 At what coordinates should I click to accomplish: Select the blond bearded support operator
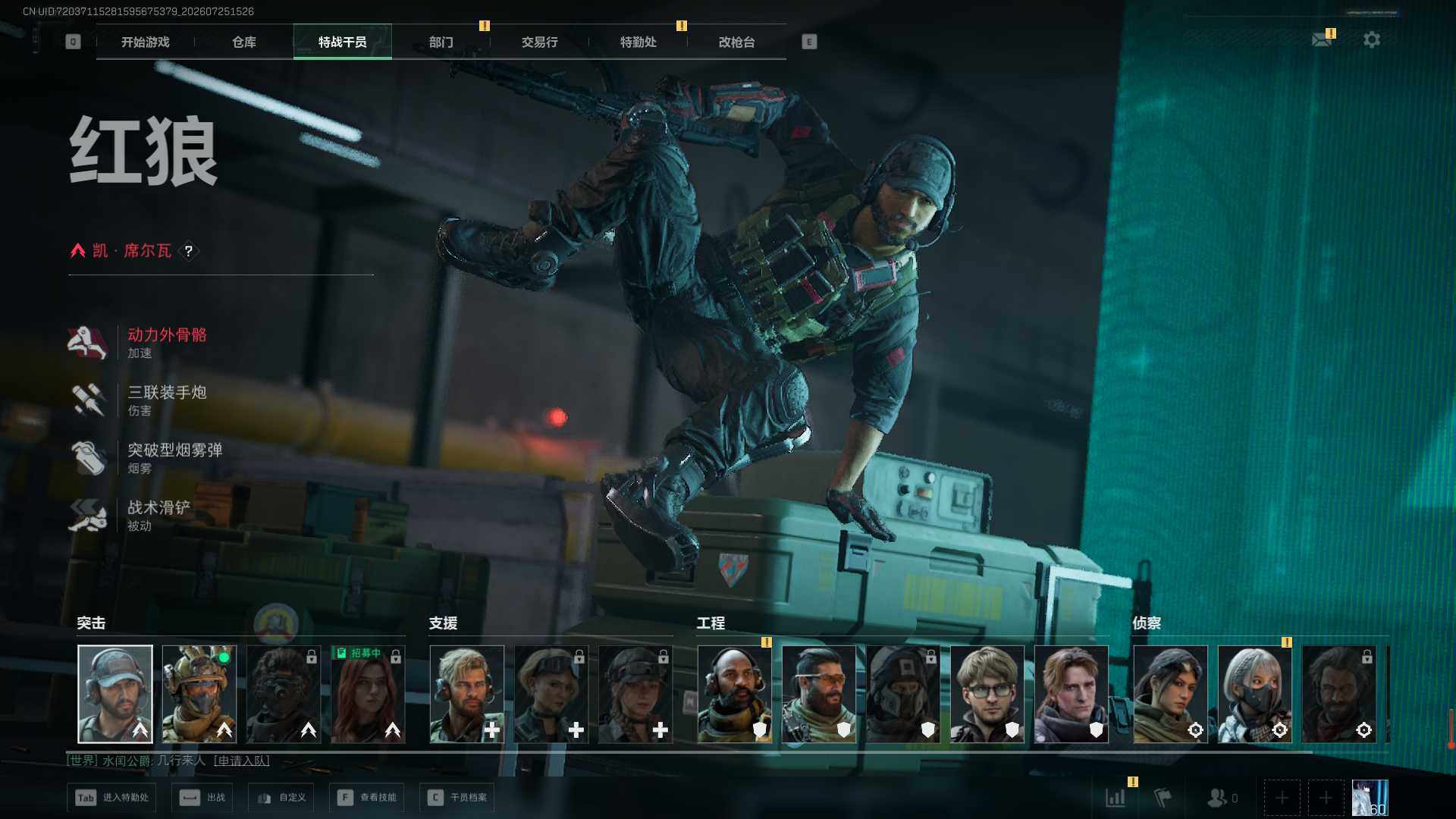coord(466,694)
